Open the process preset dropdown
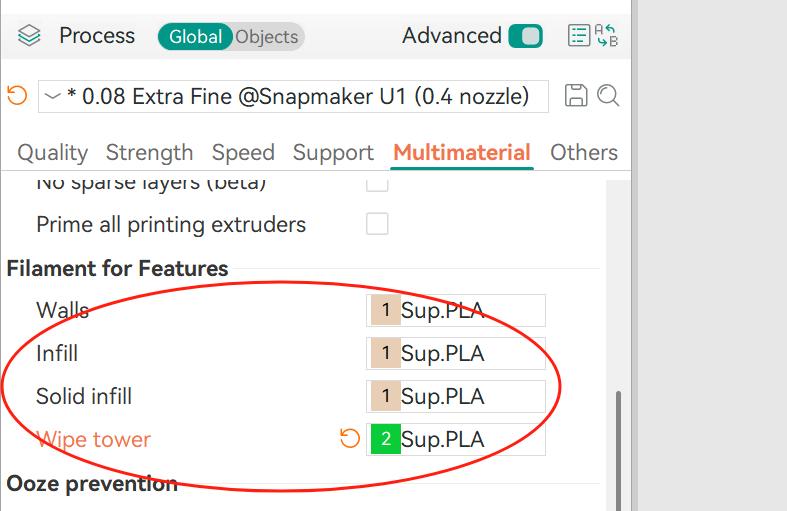 292,96
